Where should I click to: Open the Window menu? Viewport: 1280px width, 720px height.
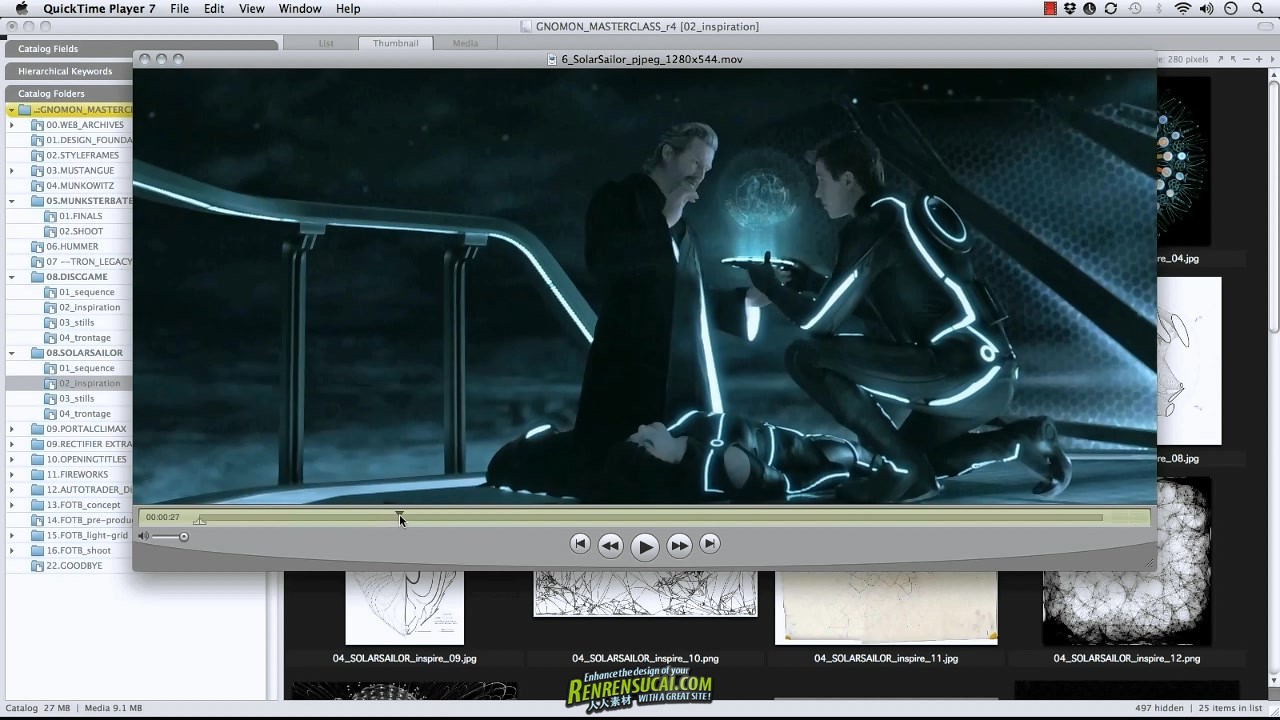[300, 9]
